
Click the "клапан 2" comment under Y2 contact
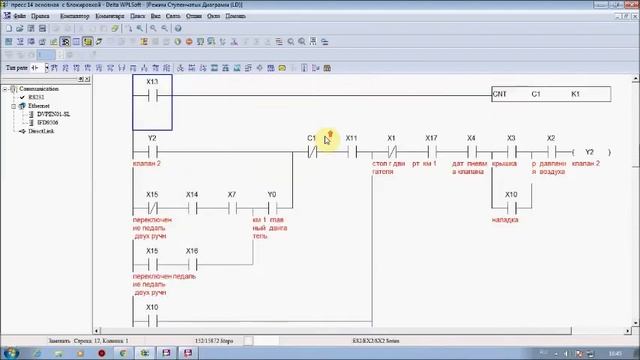point(147,164)
